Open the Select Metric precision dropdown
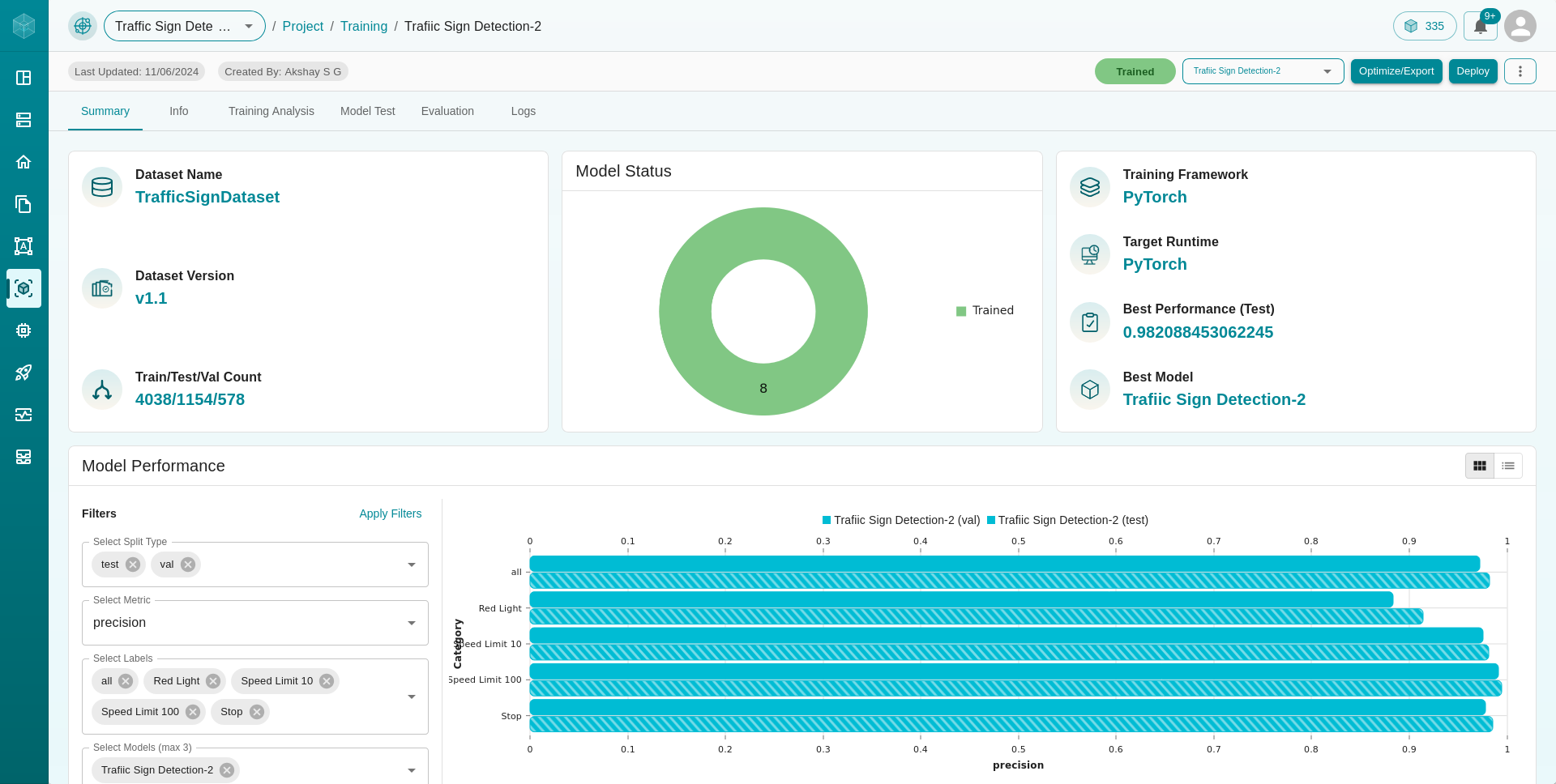The image size is (1556, 784). [x=255, y=623]
